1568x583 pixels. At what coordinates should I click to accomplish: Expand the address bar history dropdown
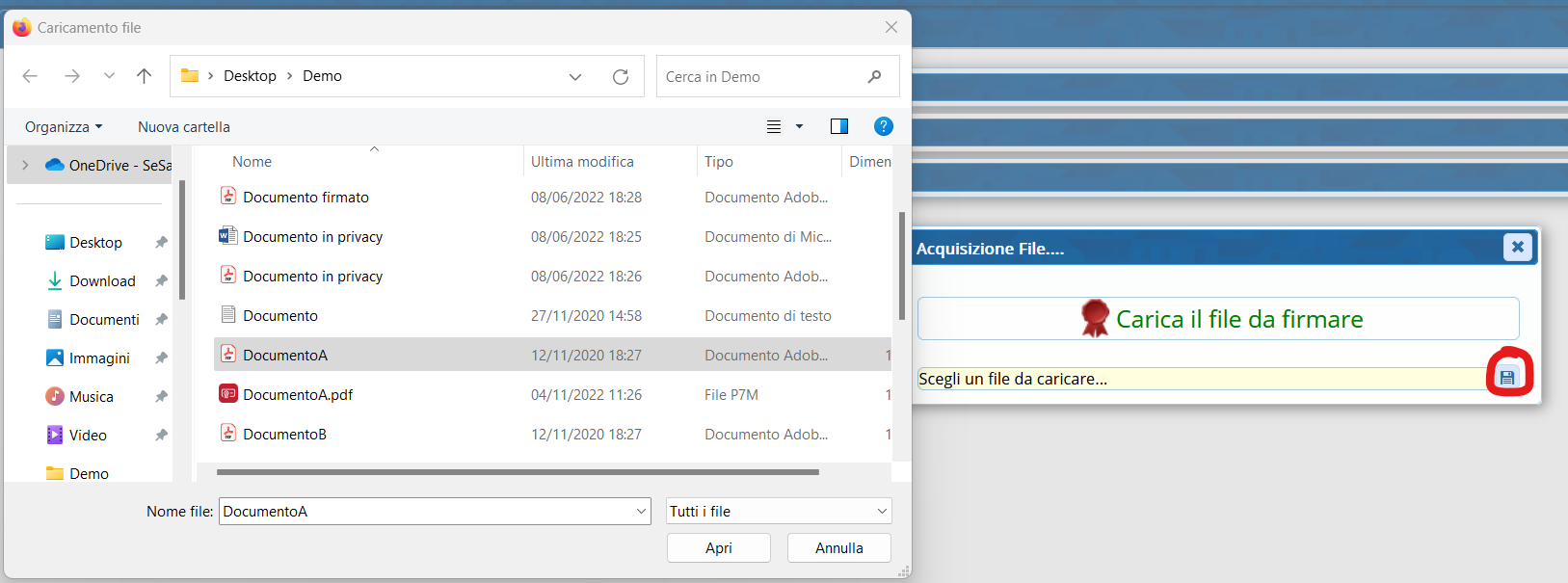click(575, 76)
